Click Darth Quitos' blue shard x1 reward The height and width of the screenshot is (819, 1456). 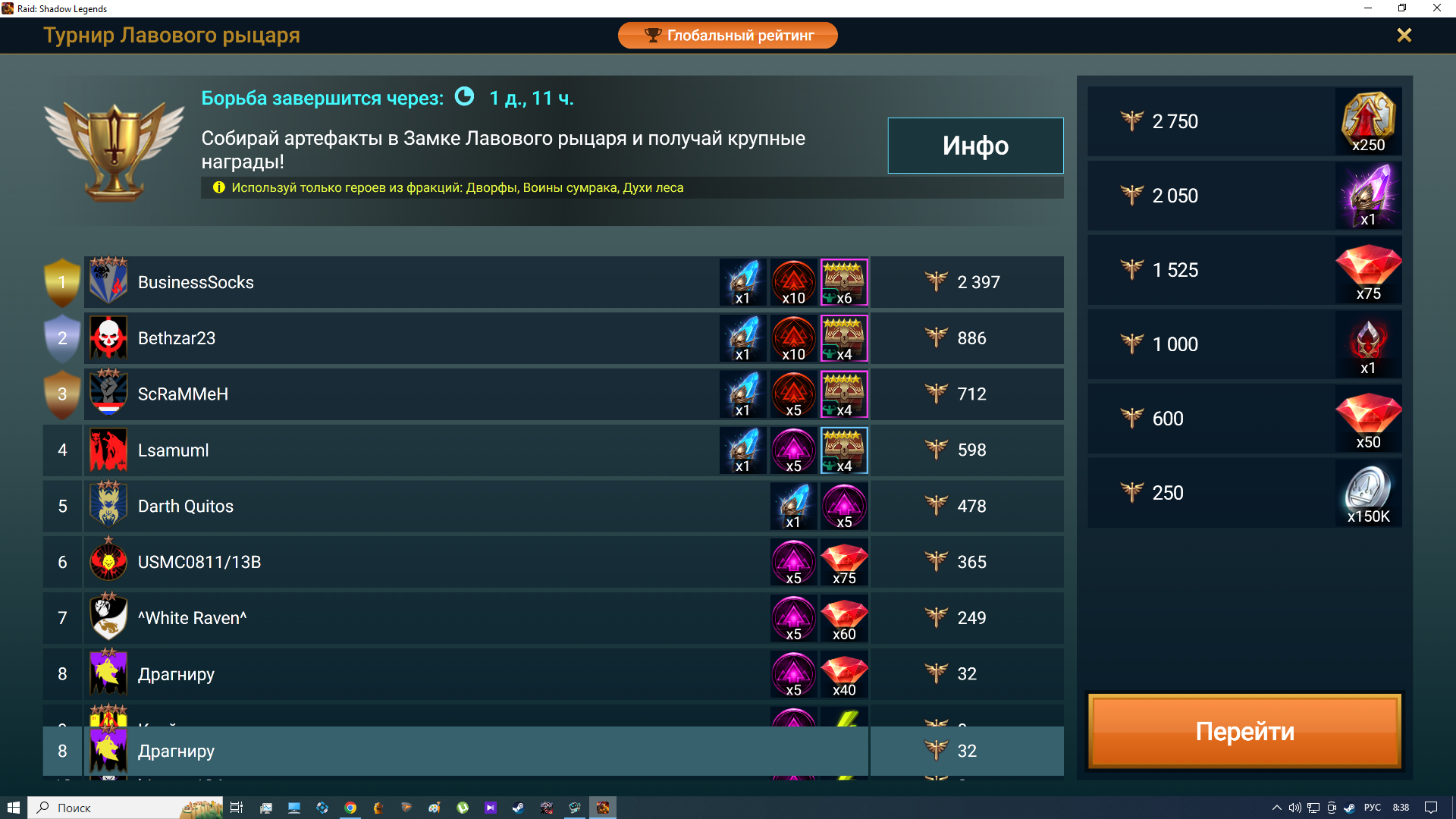point(793,507)
